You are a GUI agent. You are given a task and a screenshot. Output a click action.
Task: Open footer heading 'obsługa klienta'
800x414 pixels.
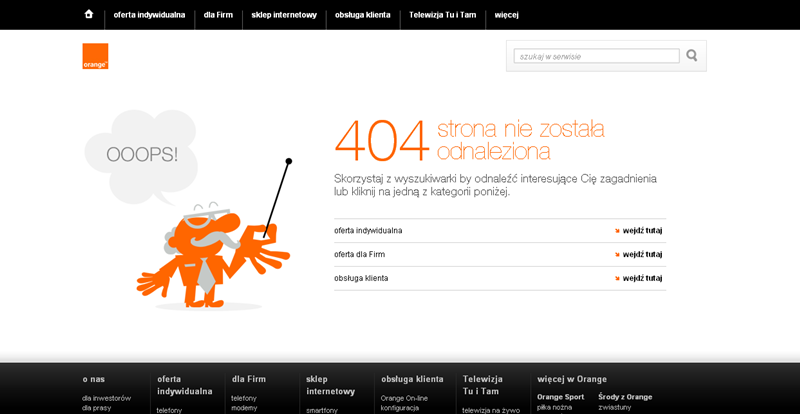(x=412, y=379)
